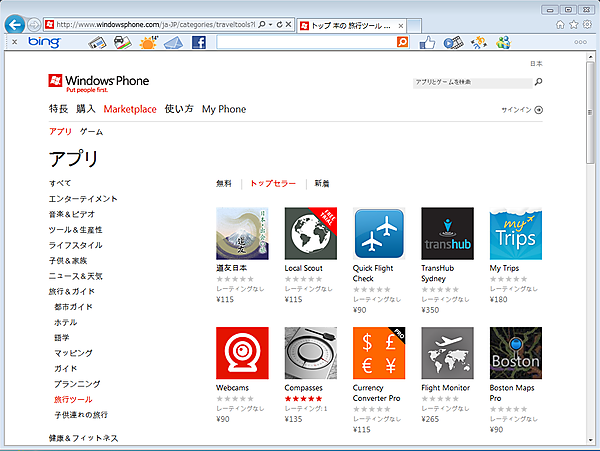The width and height of the screenshot is (600, 451).
Task: Click the browser back arrow button
Action: 15,25
